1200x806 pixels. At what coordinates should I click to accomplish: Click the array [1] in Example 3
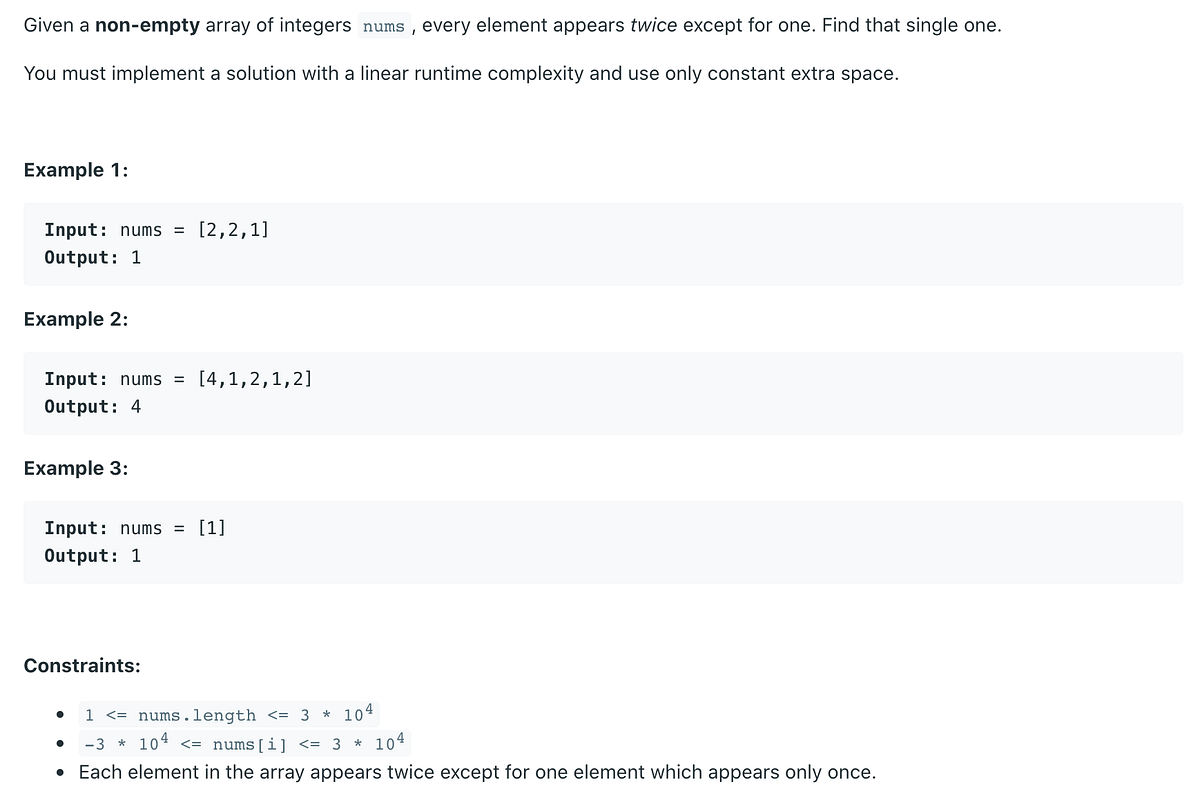[x=212, y=528]
